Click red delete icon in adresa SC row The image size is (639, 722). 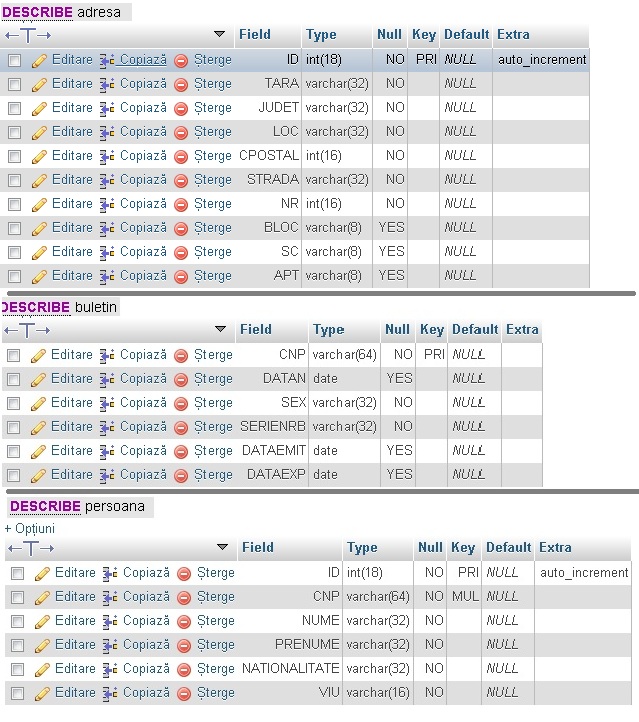click(x=181, y=252)
